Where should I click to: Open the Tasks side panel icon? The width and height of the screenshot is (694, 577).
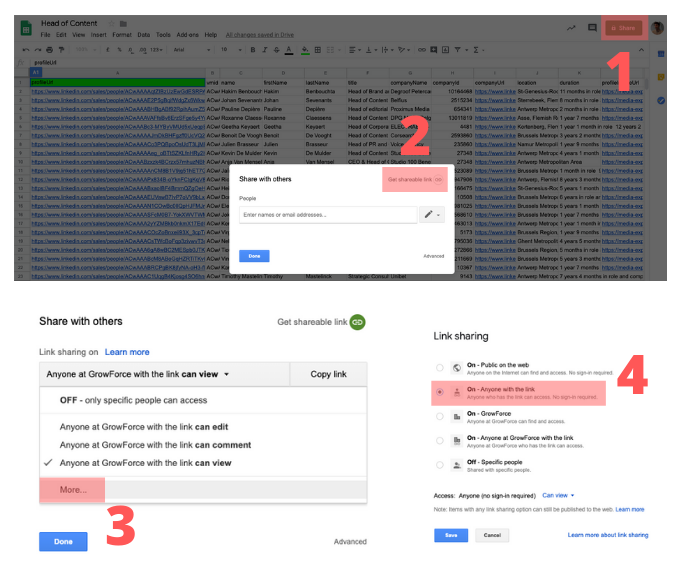661,100
